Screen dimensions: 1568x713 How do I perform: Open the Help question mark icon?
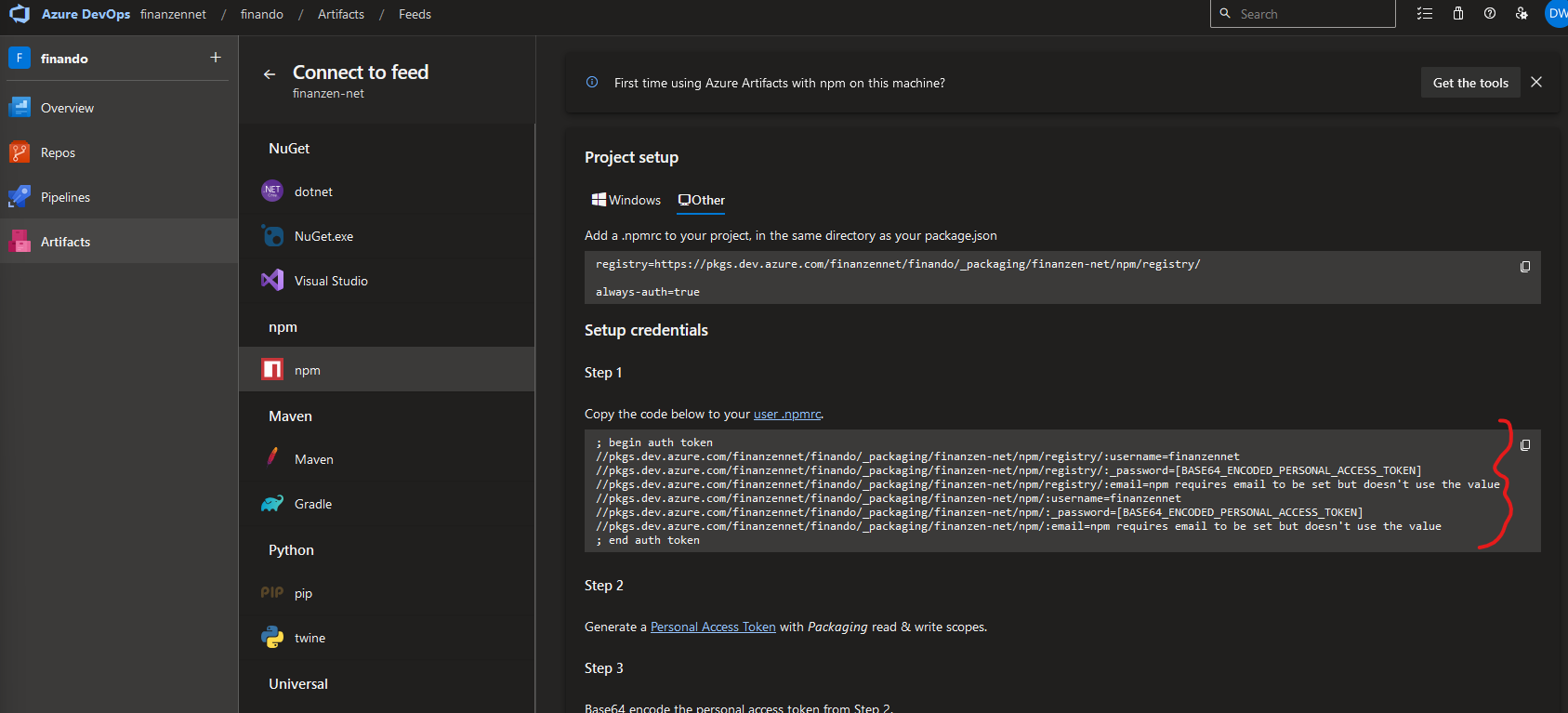point(1490,14)
